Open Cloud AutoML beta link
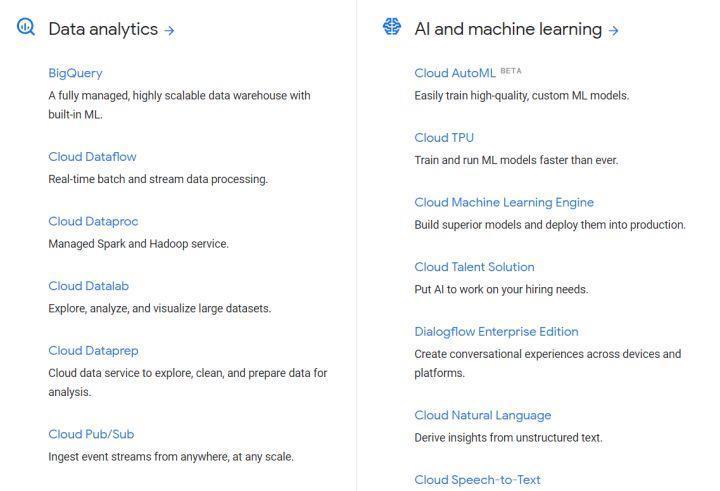 coord(455,73)
